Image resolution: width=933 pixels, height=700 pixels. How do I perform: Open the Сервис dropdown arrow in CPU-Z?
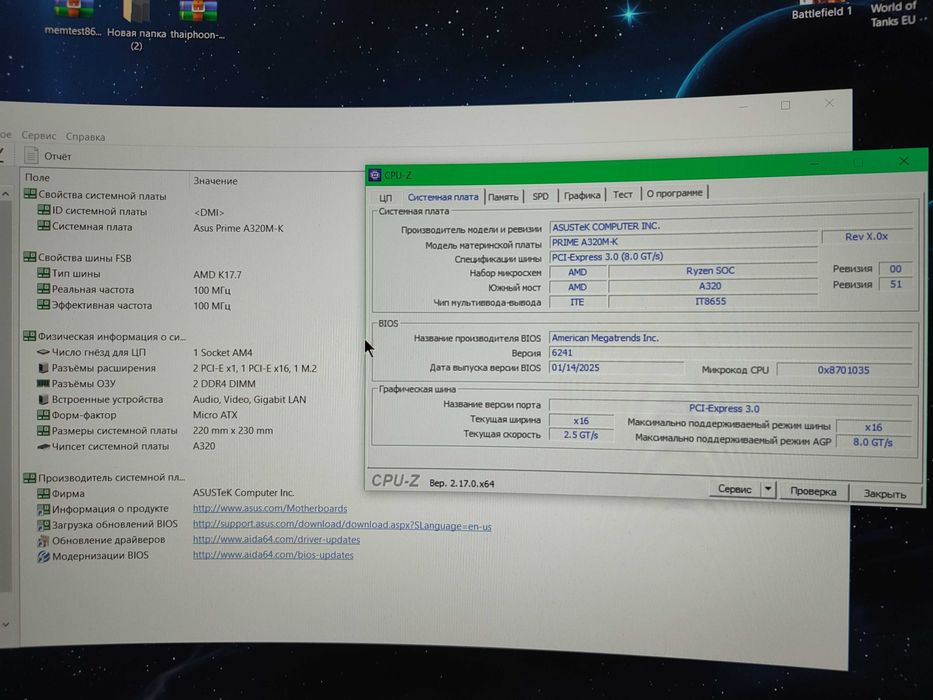pos(768,489)
